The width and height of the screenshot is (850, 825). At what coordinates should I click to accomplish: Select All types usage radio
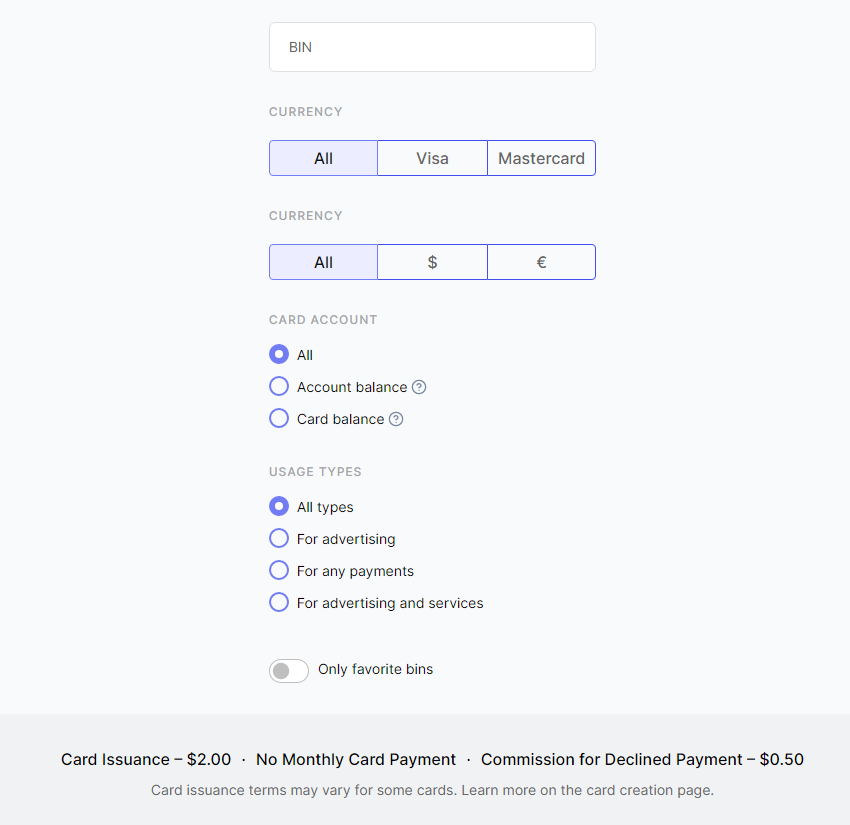pyautogui.click(x=279, y=506)
